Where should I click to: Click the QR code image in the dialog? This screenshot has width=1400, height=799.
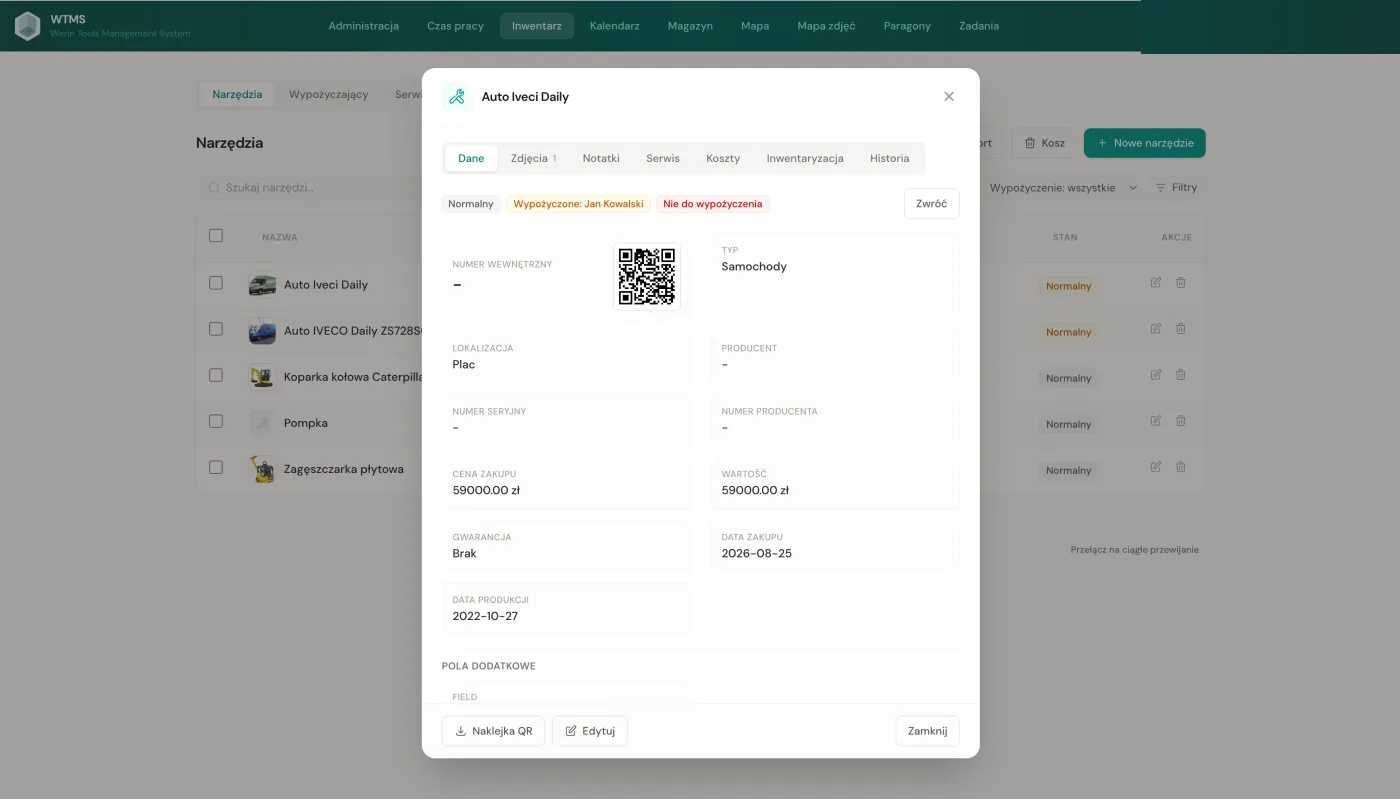coord(647,277)
